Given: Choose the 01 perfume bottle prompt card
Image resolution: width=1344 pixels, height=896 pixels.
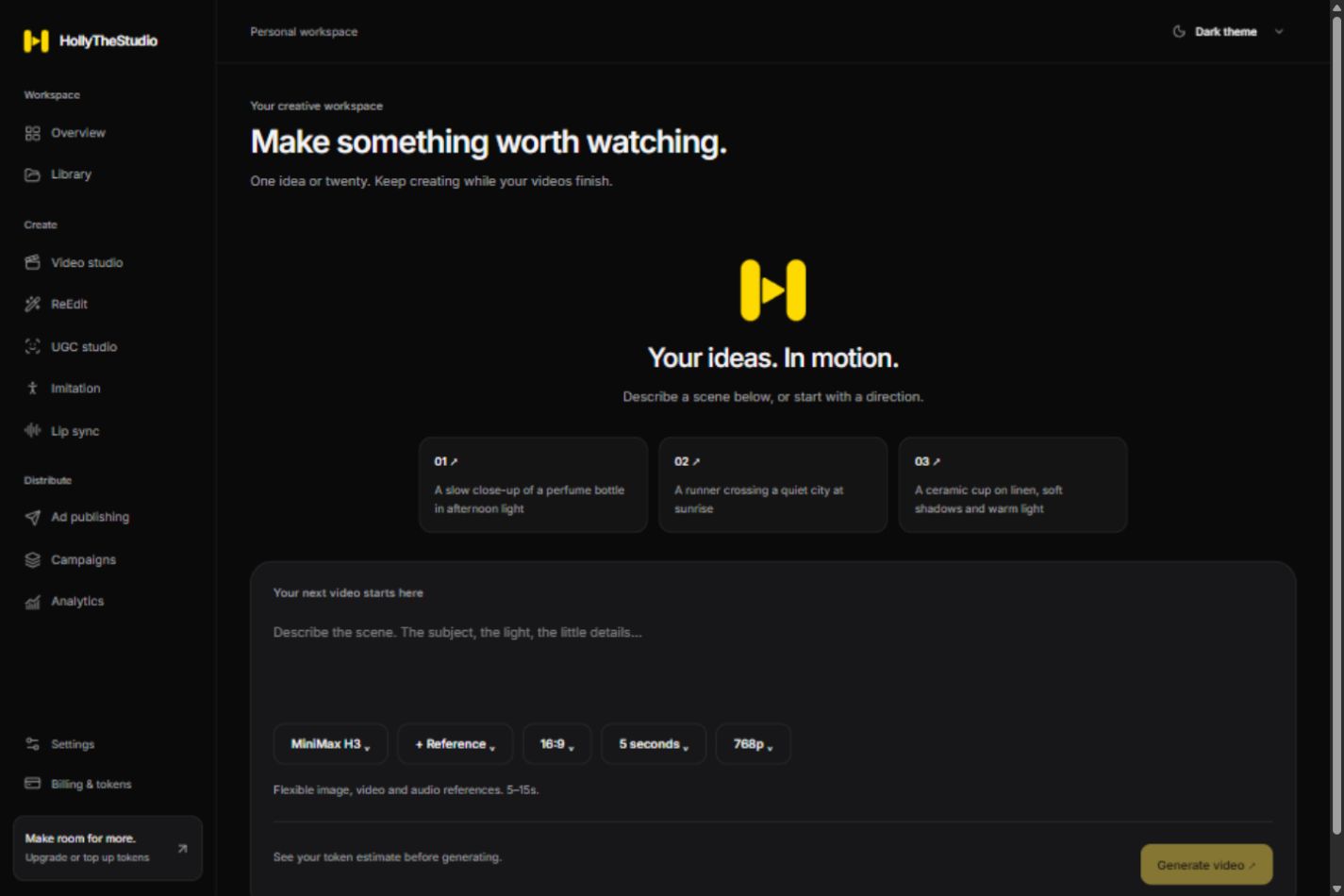Looking at the screenshot, I should coord(533,485).
